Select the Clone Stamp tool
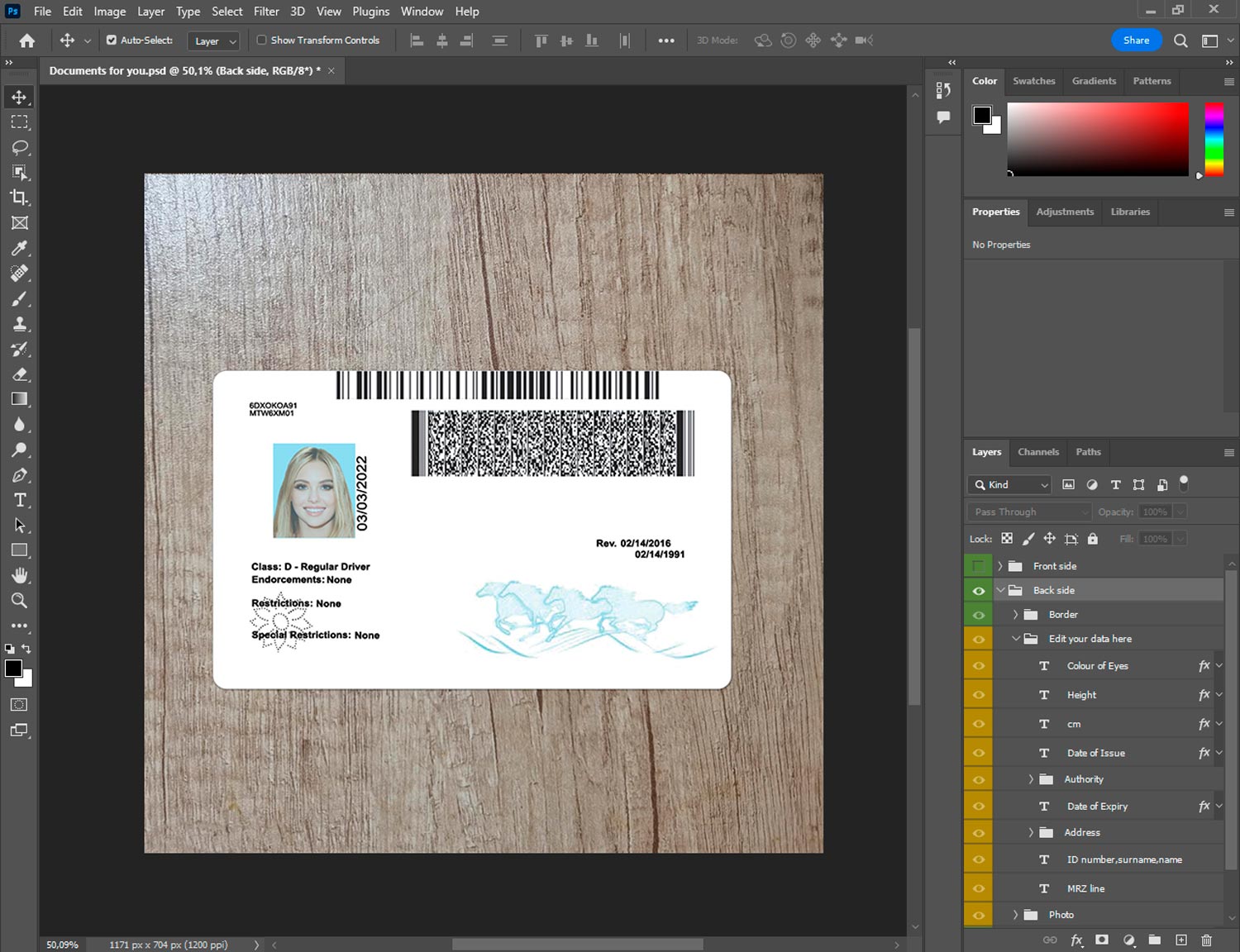The image size is (1240, 952). (x=20, y=324)
